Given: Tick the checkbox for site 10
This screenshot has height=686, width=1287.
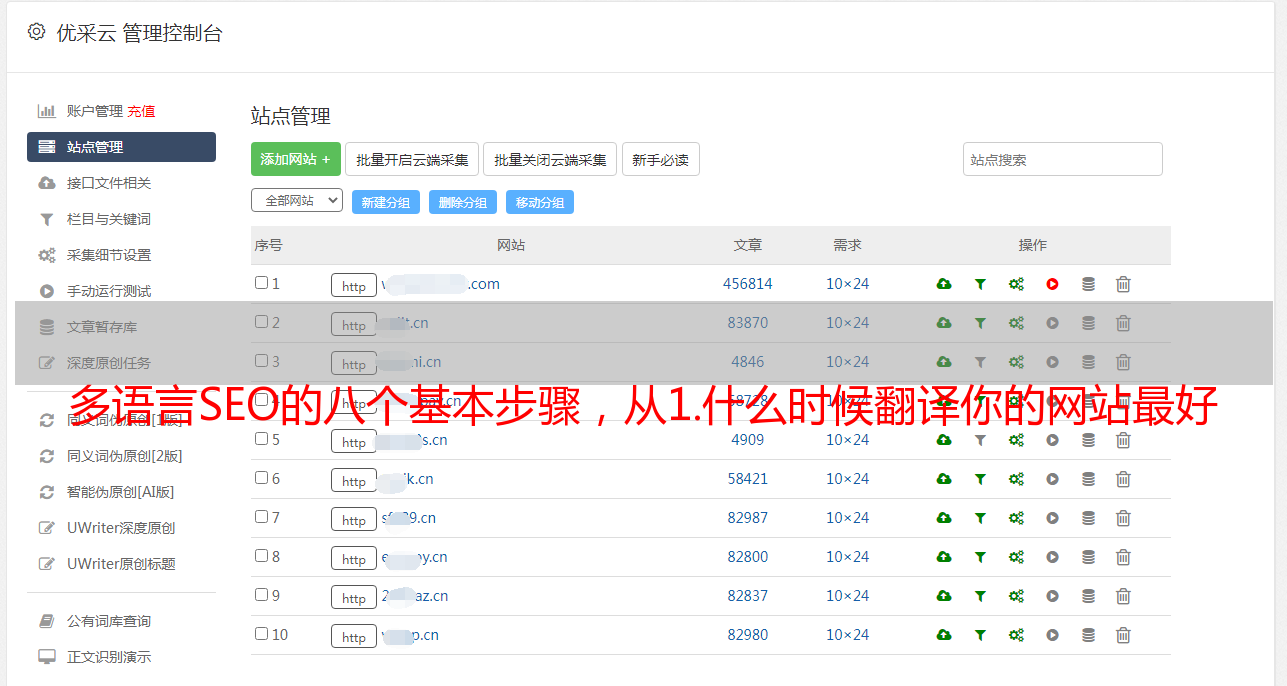Looking at the screenshot, I should [x=261, y=634].
